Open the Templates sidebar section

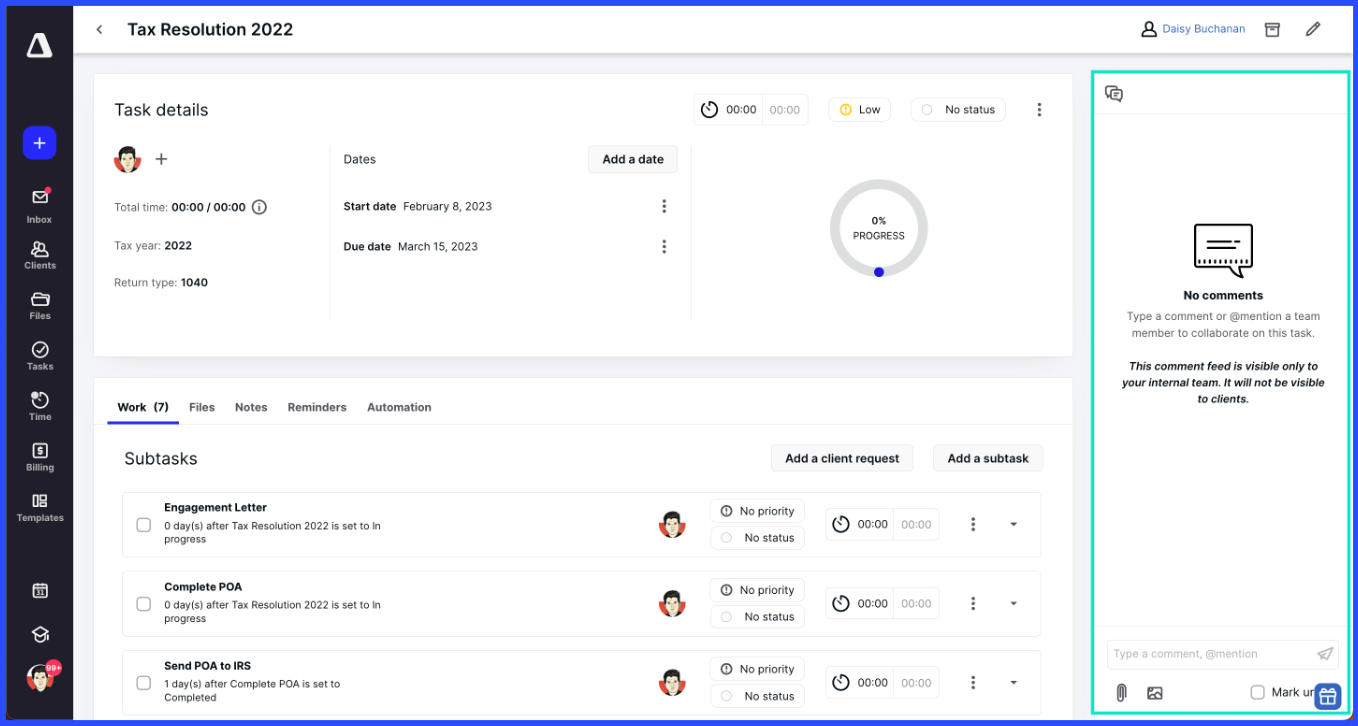(x=39, y=506)
